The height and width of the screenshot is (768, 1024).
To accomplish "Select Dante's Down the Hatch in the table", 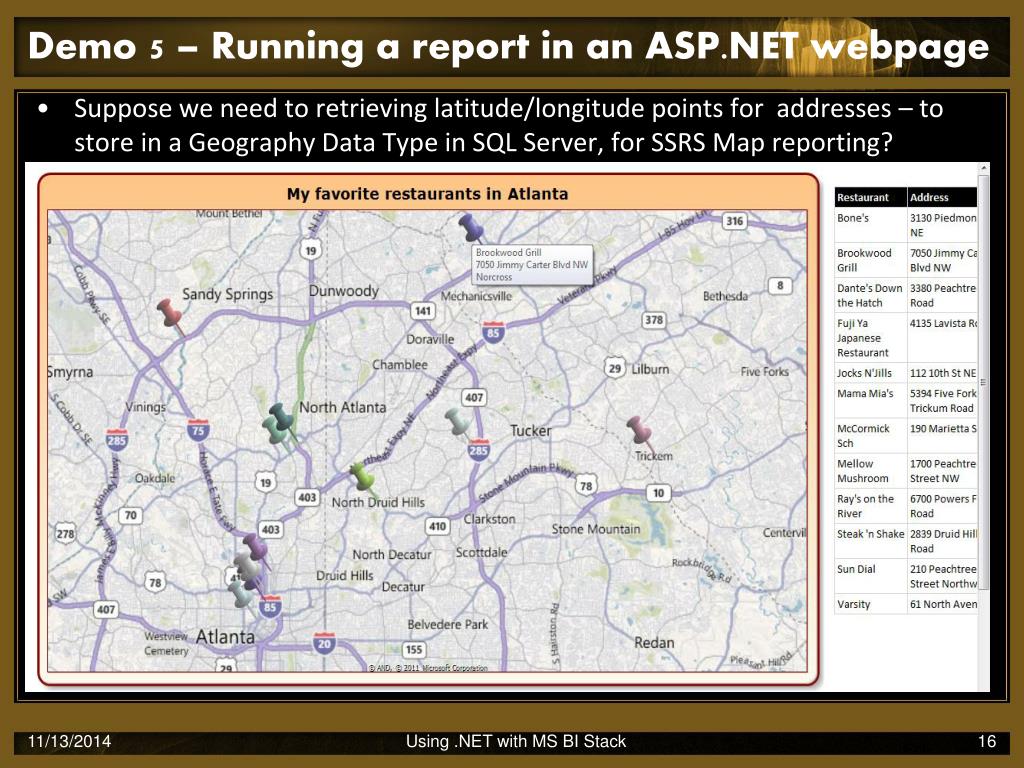I will click(906, 295).
